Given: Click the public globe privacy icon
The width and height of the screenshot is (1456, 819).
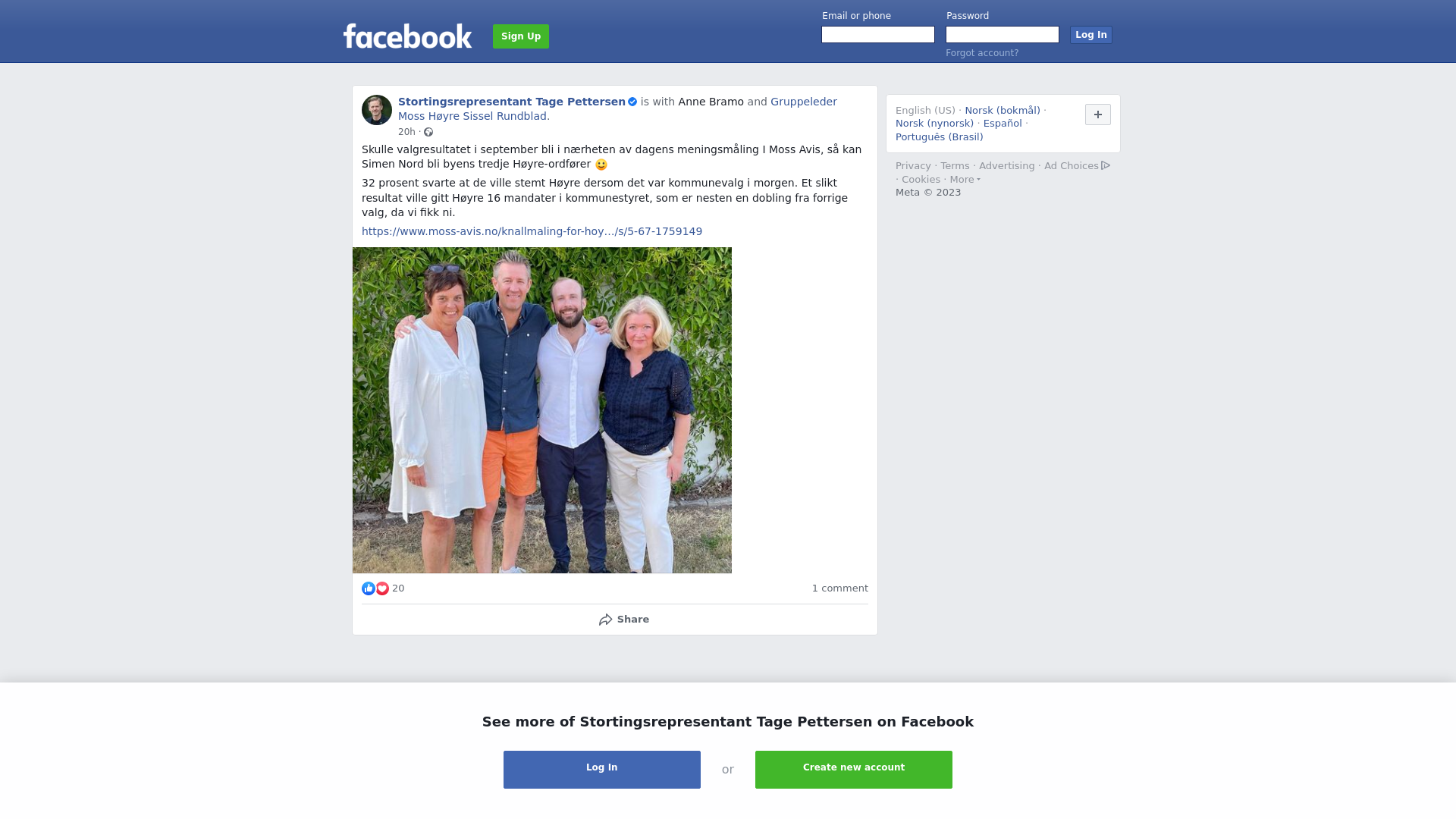Looking at the screenshot, I should tap(428, 132).
